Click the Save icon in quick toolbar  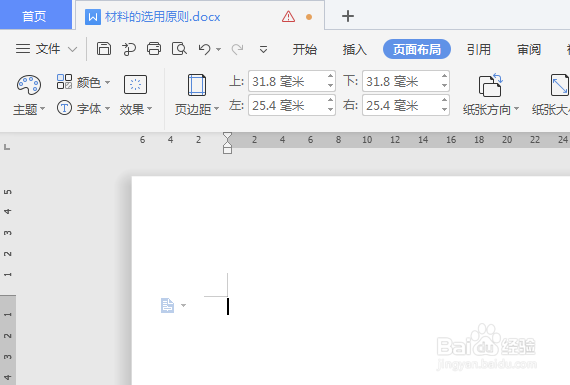(104, 49)
